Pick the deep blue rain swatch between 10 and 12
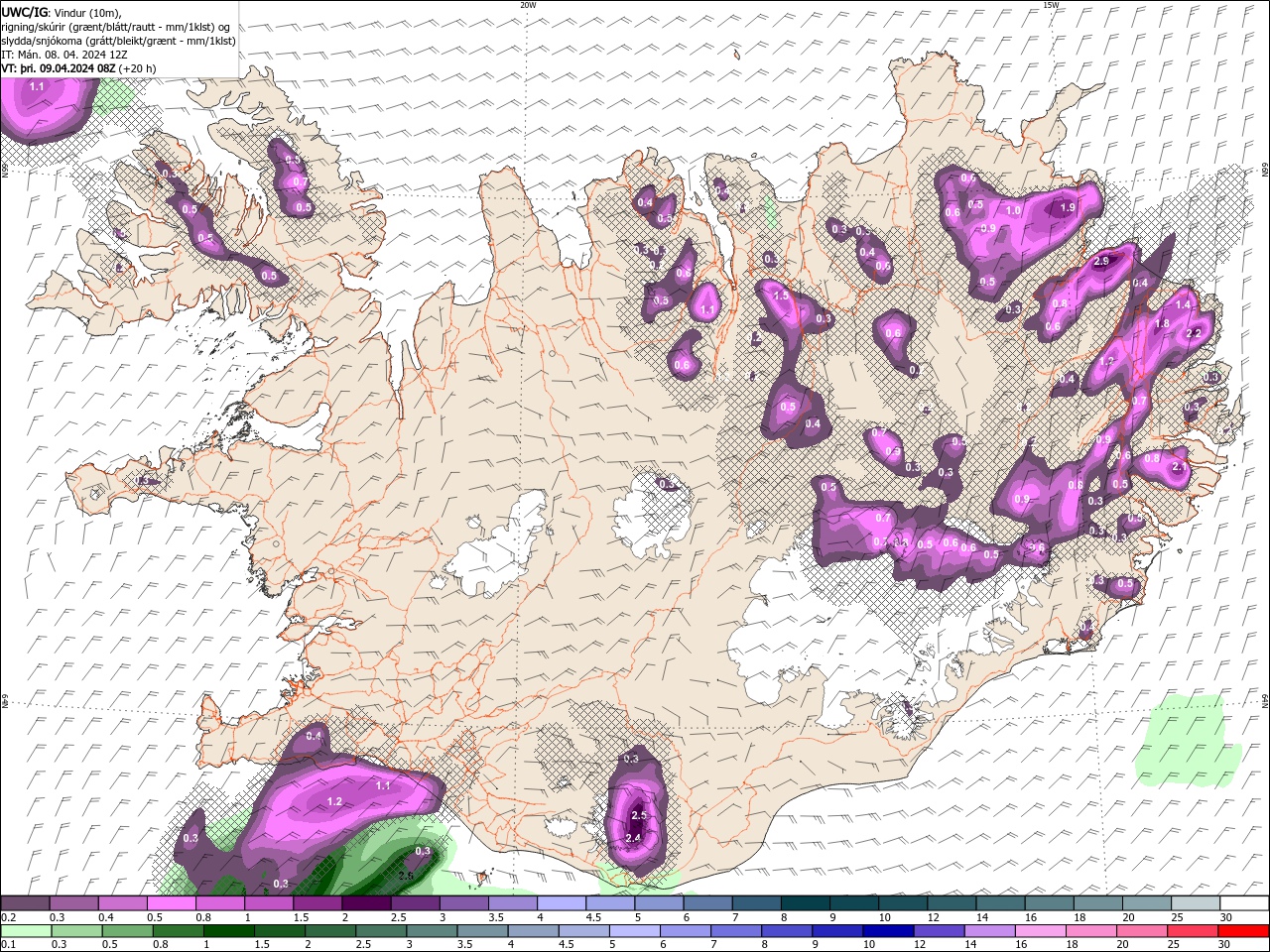 point(888,931)
